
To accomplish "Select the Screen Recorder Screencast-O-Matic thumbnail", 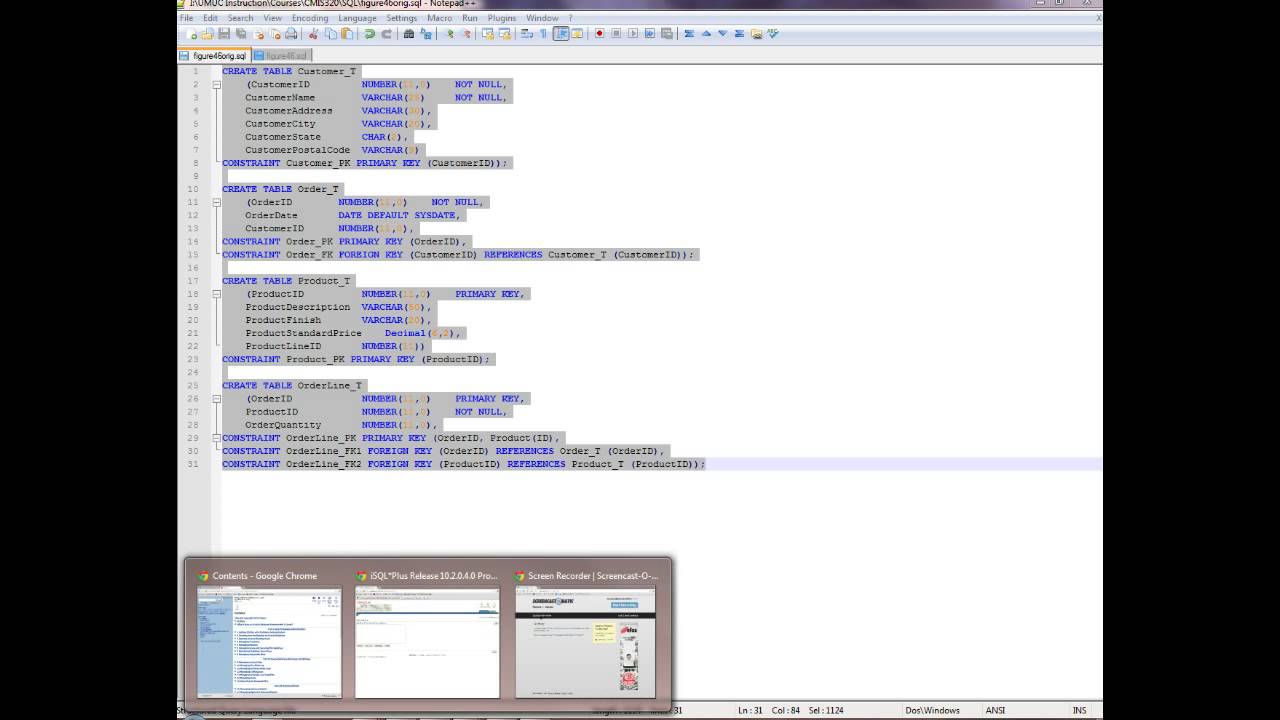I will 585,636.
